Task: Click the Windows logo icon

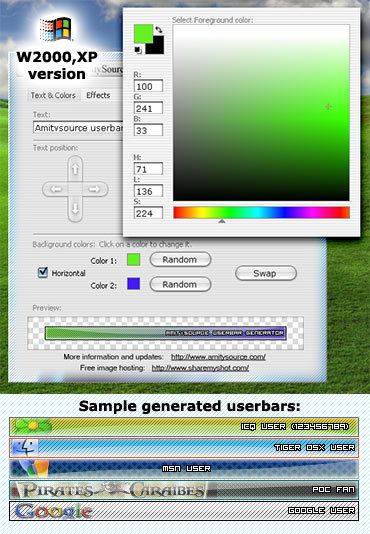Action: pos(56,29)
